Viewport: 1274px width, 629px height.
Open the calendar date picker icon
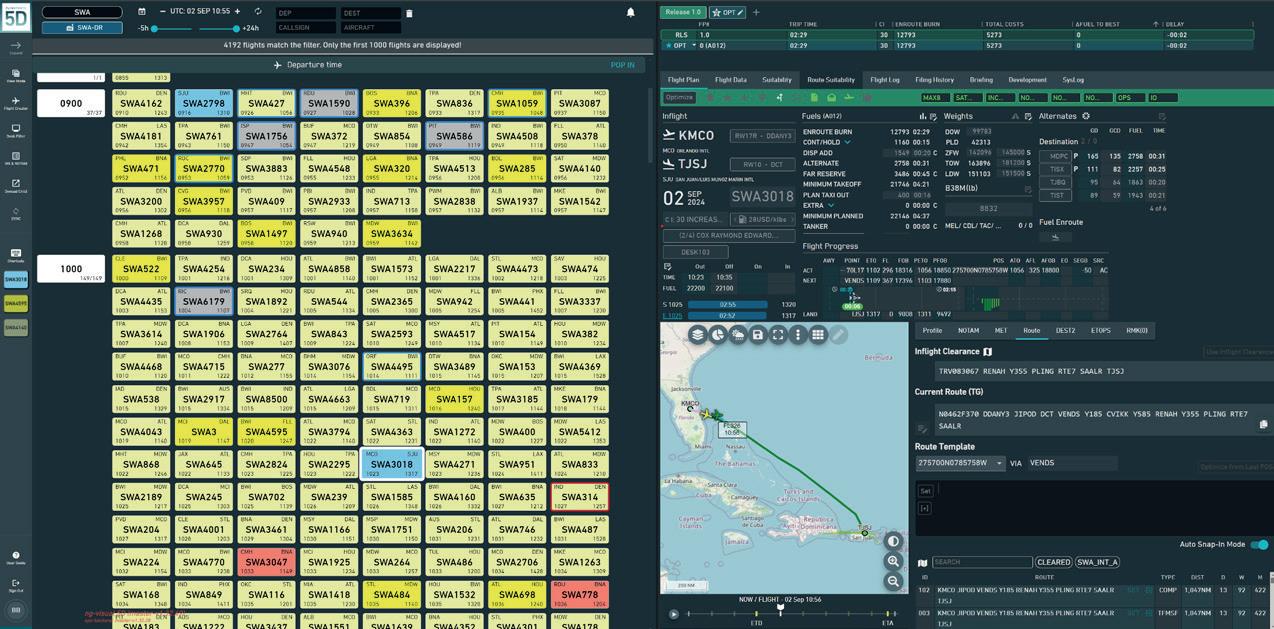tap(142, 12)
